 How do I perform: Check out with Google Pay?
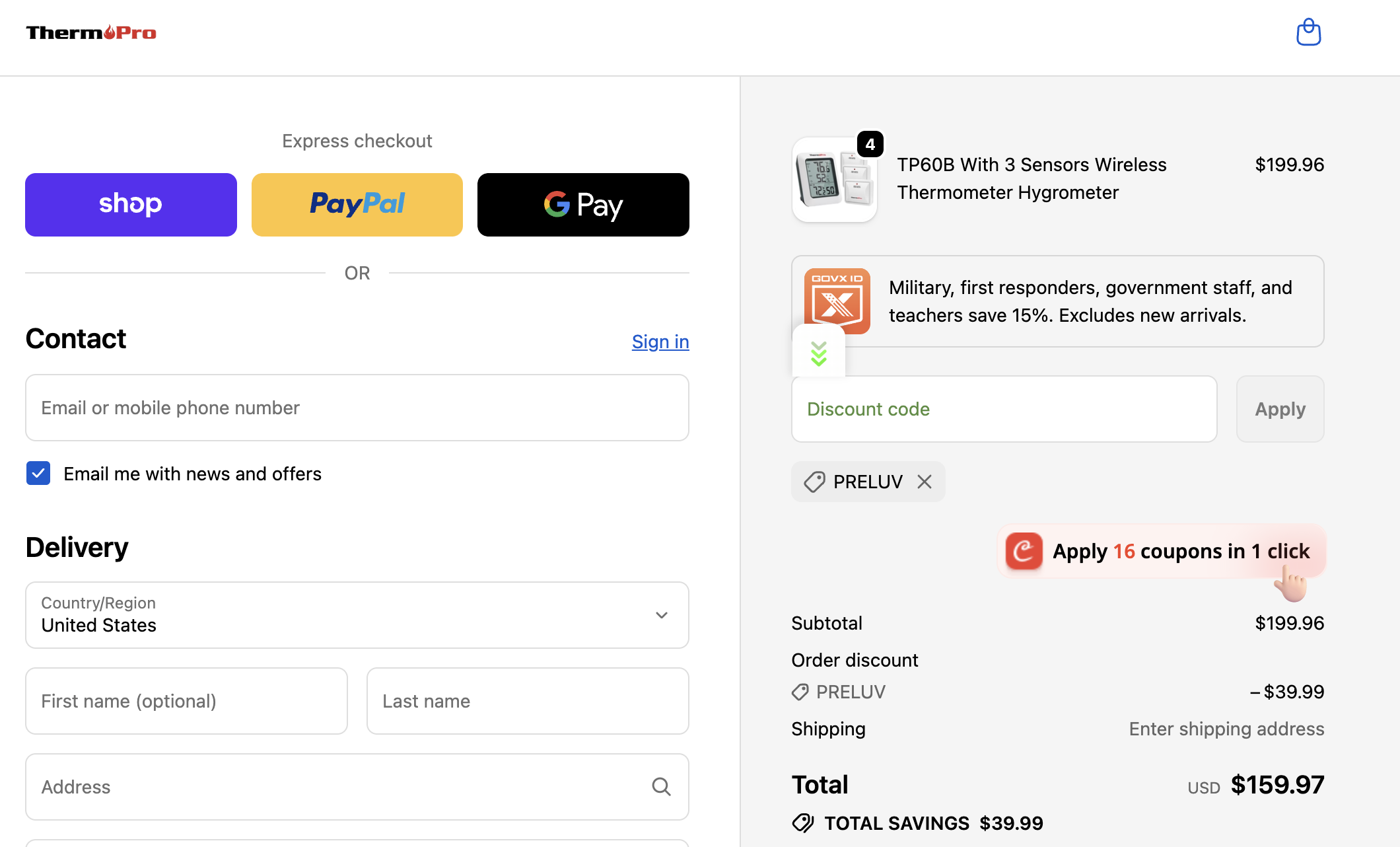583,205
